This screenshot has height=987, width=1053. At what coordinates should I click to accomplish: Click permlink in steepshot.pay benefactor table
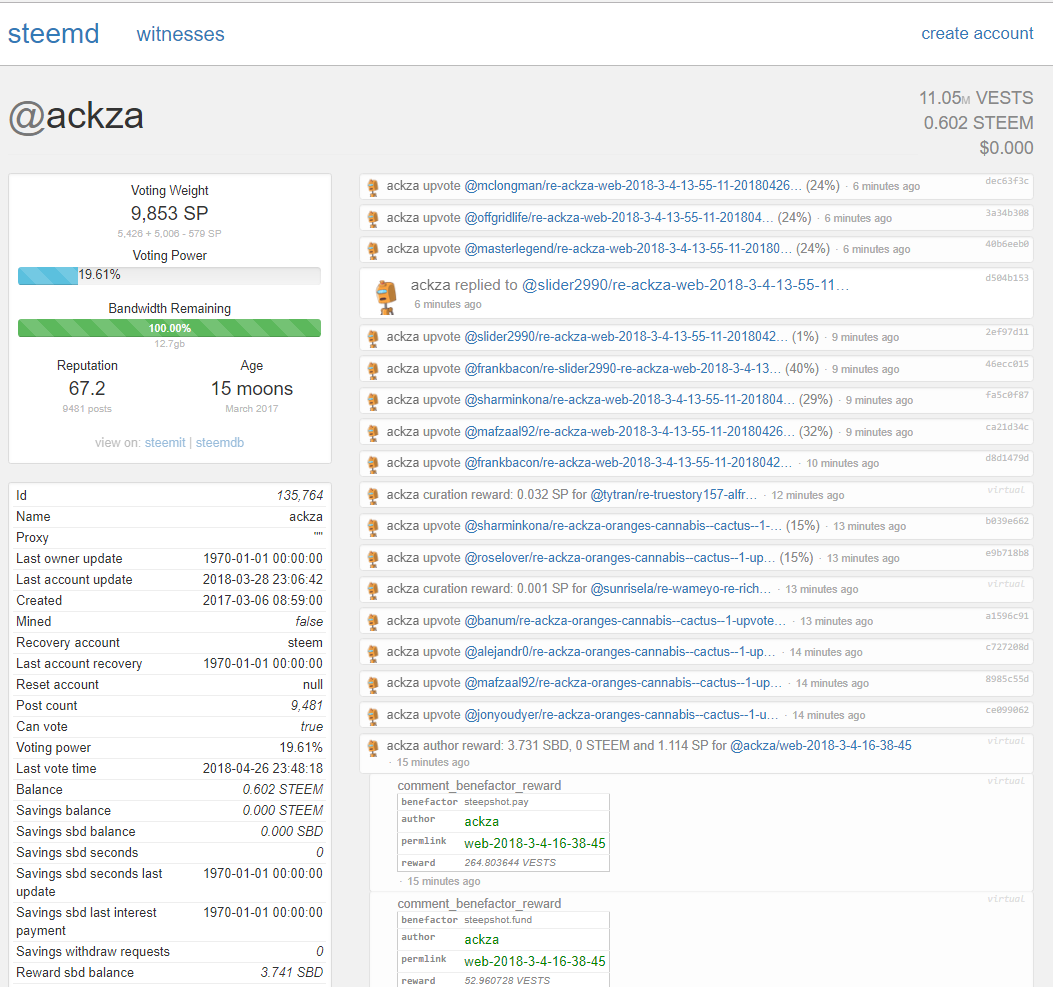click(x=535, y=843)
